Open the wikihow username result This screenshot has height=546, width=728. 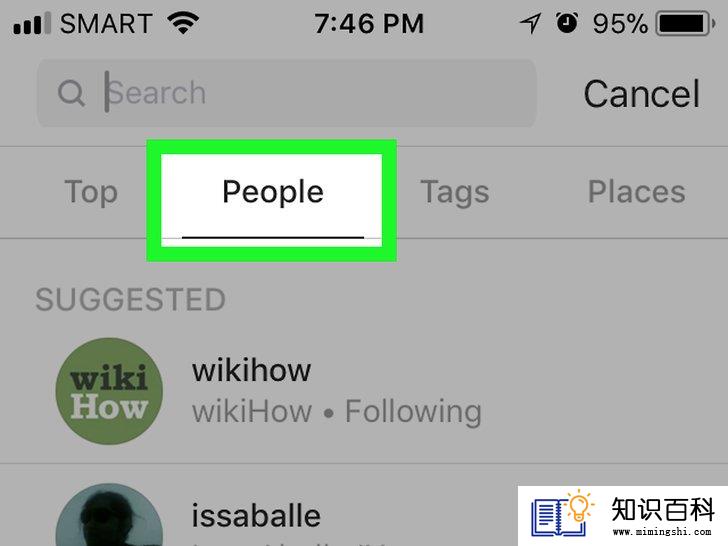(252, 370)
